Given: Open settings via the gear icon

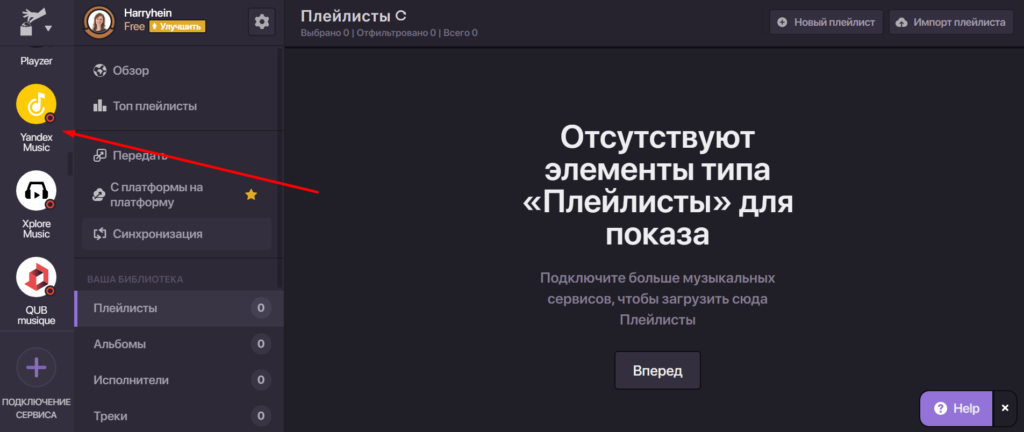Looking at the screenshot, I should [x=262, y=21].
